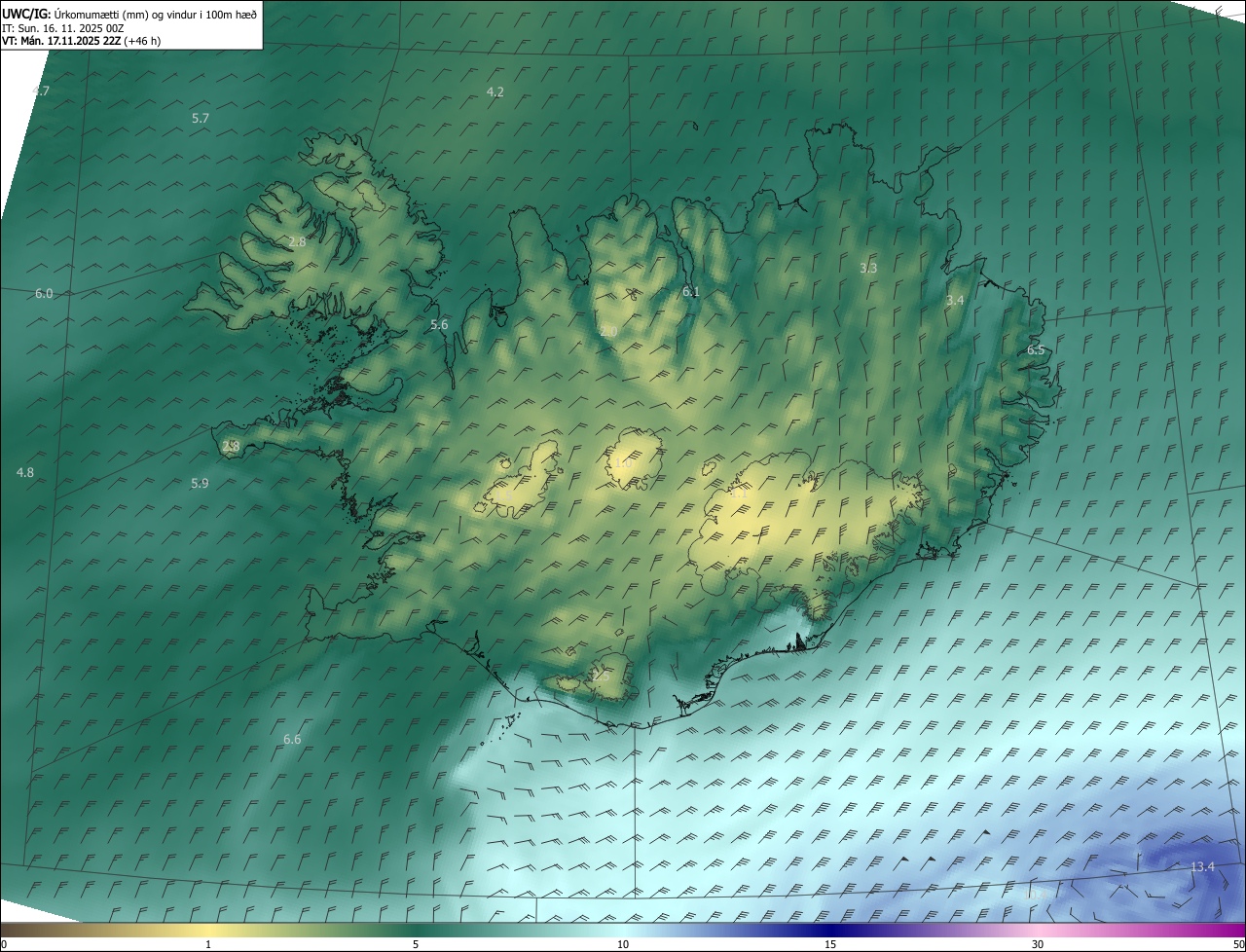Click the "2.0" value in north Iceland

608,331
